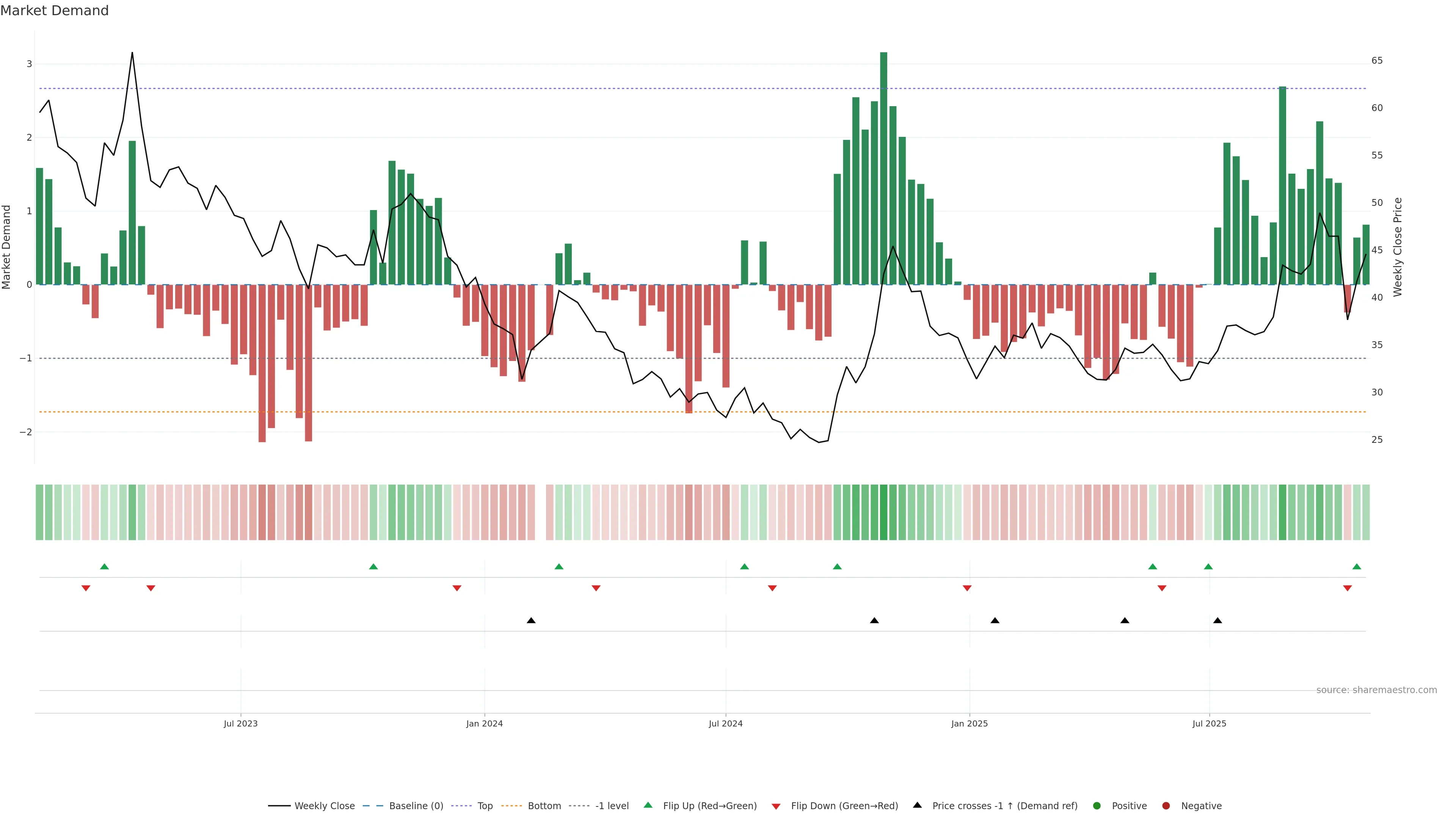Select the leftmost black price-cross triangle marker

tap(531, 621)
